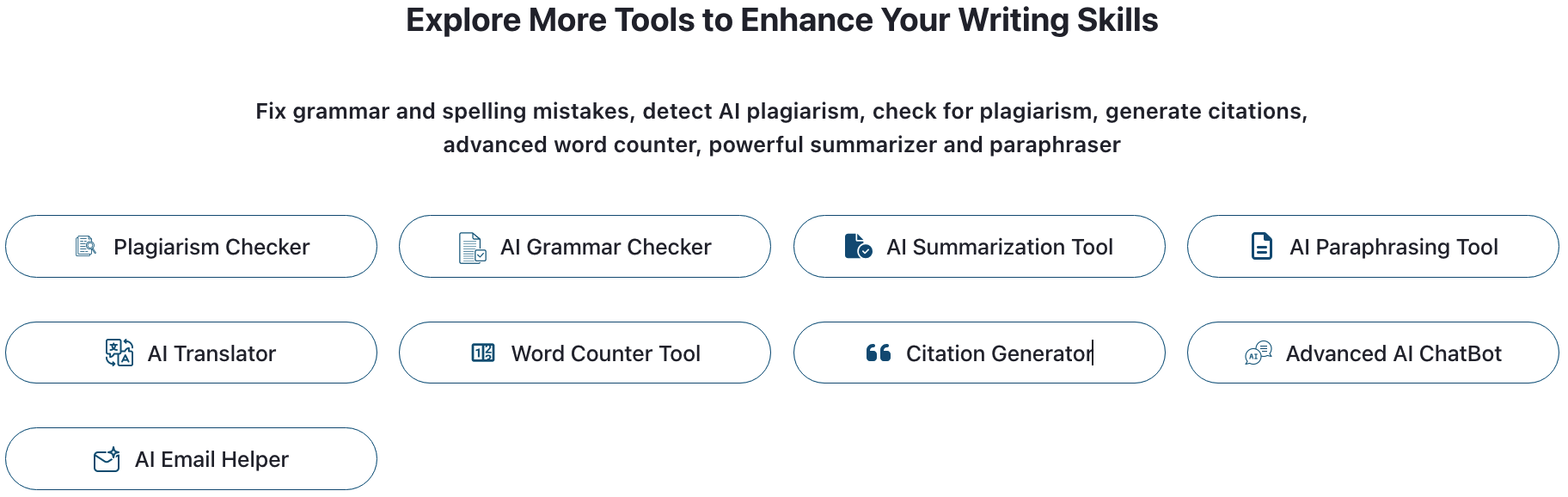1568x497 pixels.
Task: Open the Plagiarism Checker tool
Action: click(191, 247)
